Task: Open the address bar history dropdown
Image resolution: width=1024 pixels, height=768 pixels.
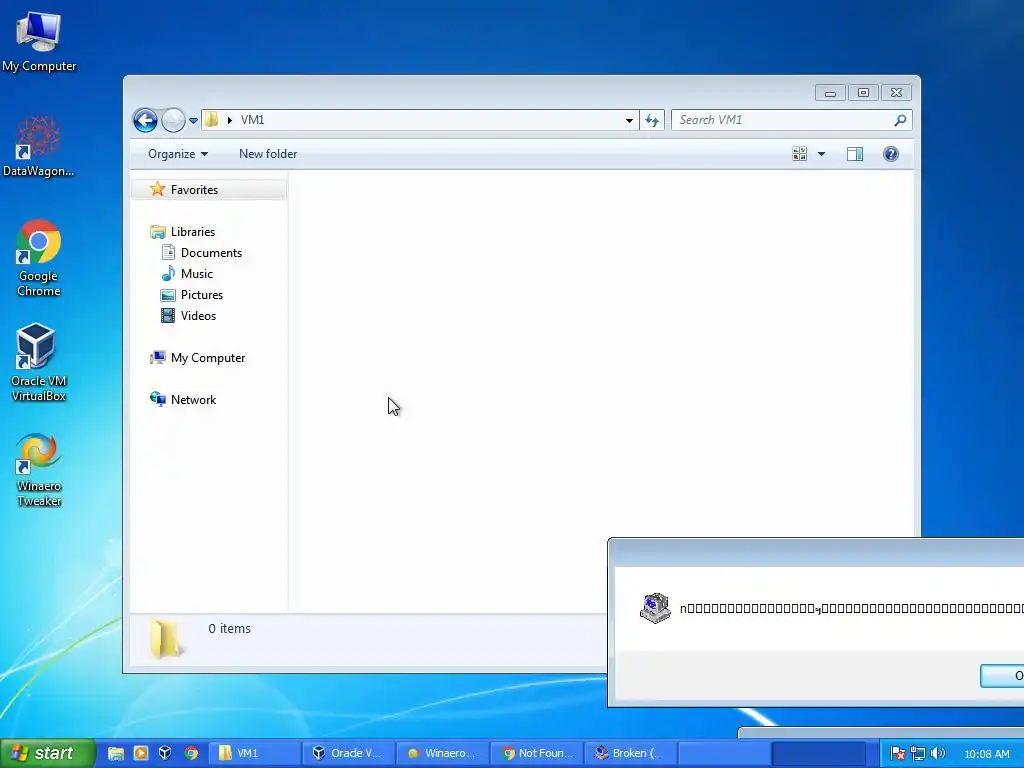Action: [629, 120]
